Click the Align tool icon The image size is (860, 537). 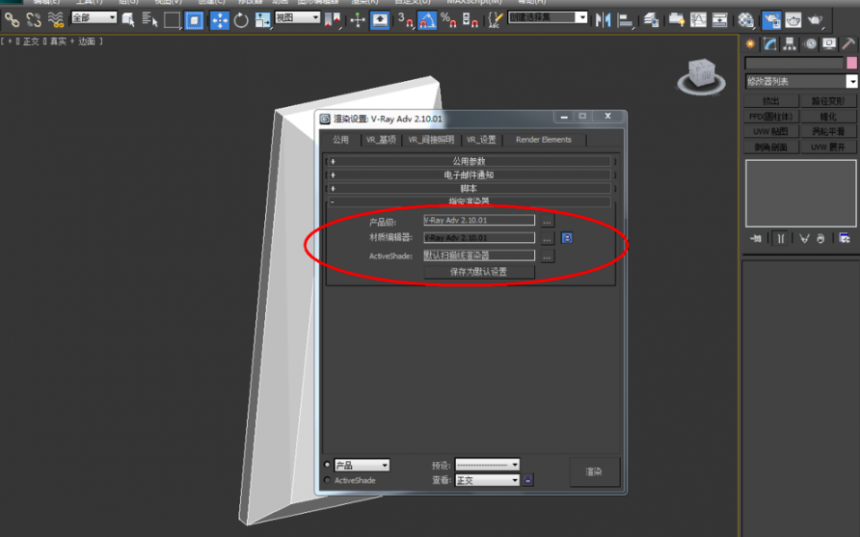point(625,21)
